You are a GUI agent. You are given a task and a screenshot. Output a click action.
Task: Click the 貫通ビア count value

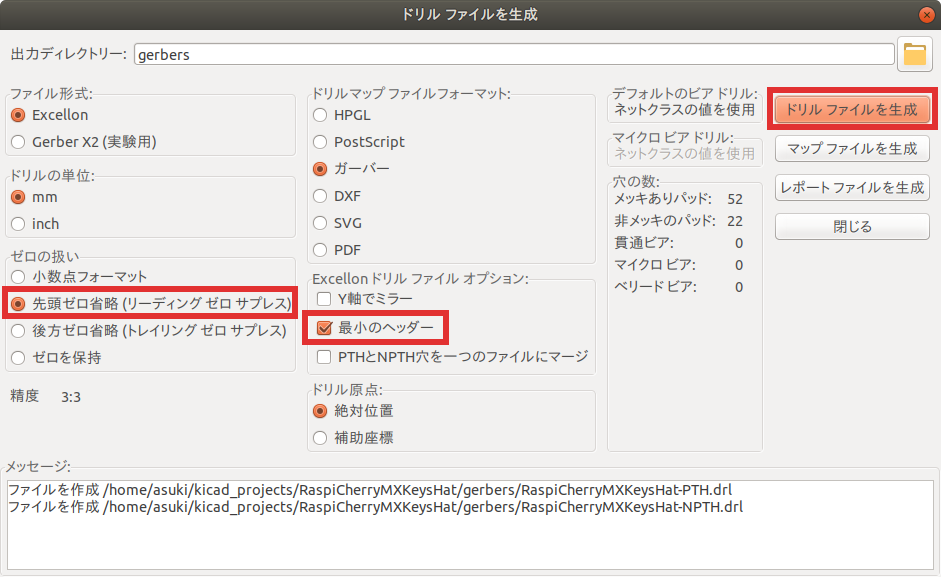coord(739,243)
